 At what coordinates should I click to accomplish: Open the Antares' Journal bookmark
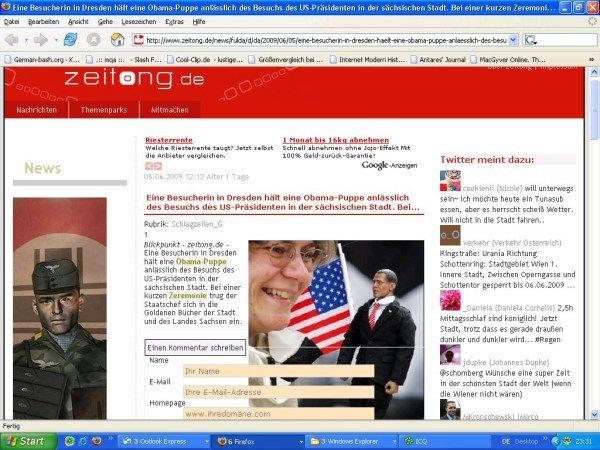point(438,59)
